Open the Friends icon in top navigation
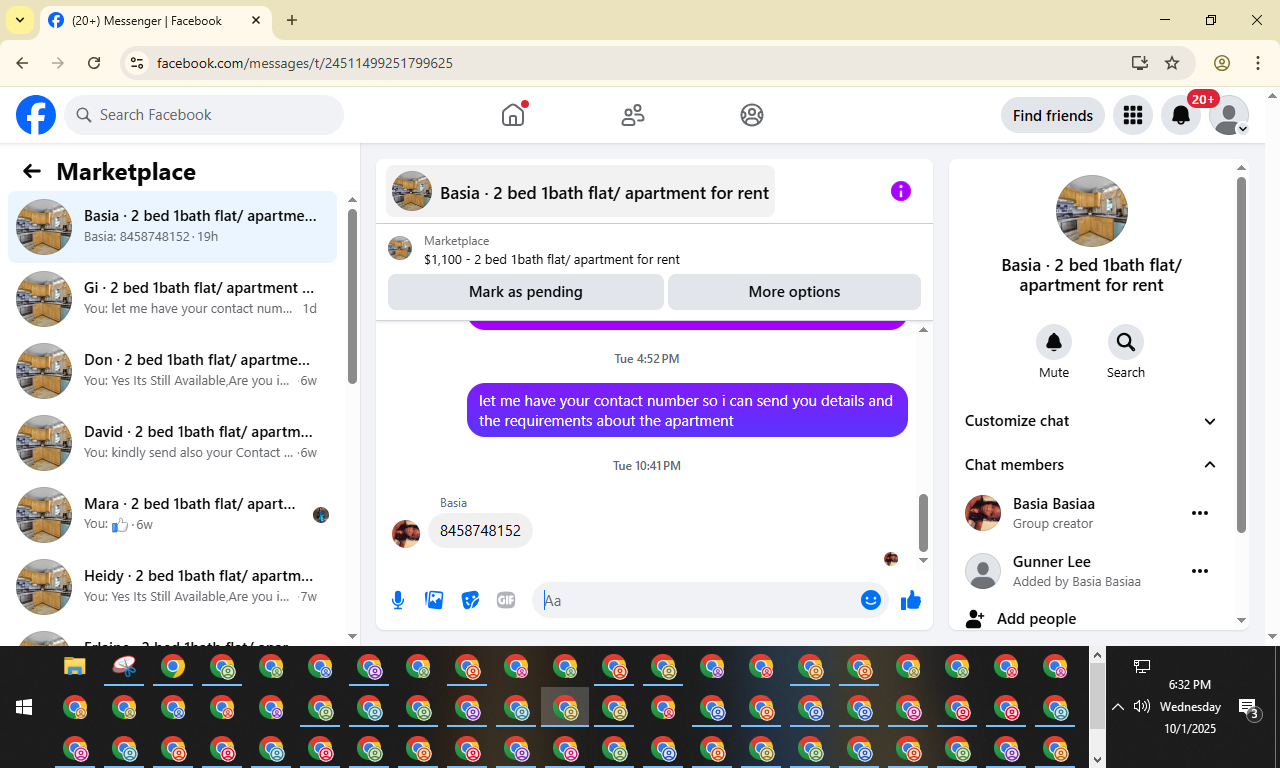Screen dimensions: 1280x768 pos(633,115)
